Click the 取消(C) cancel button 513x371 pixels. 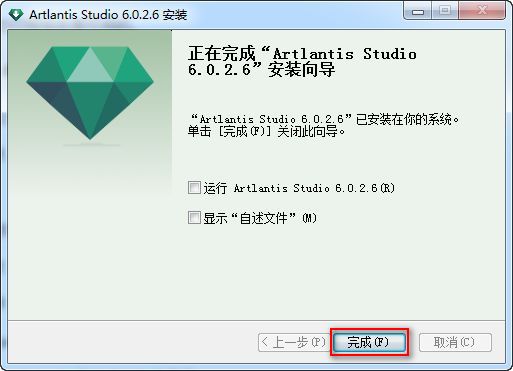click(455, 342)
